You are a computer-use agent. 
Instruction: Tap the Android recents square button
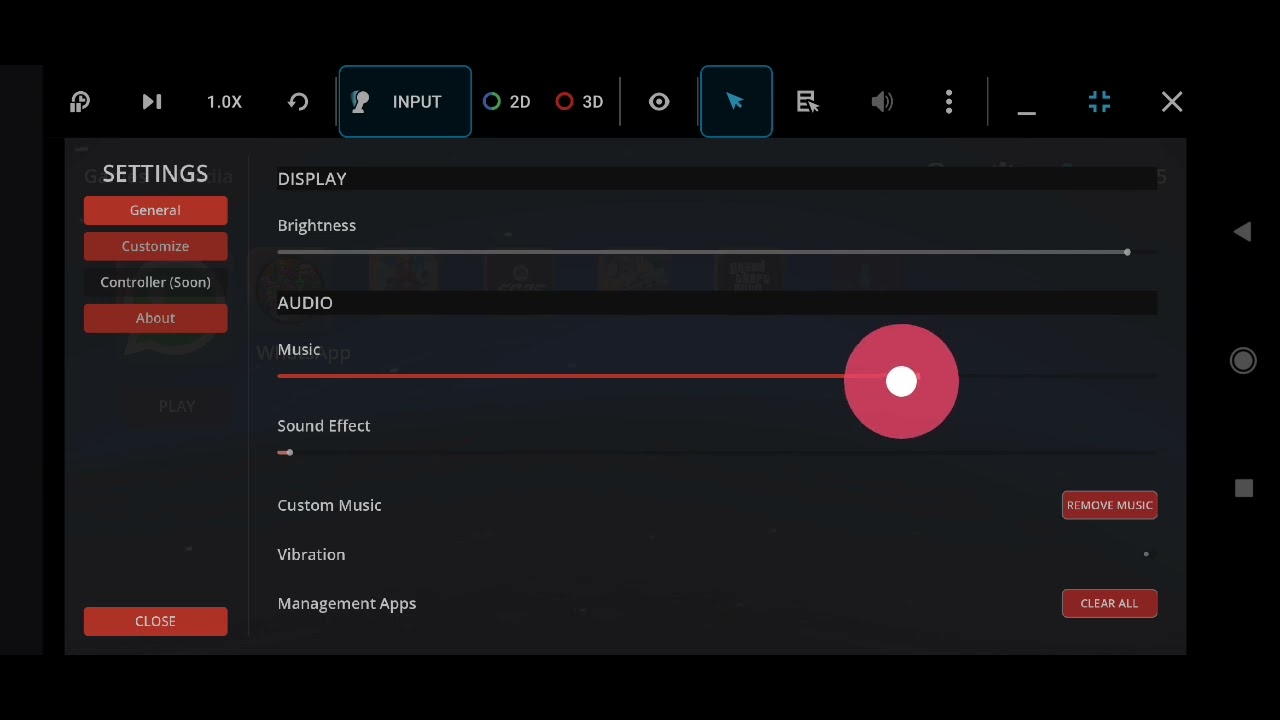1244,488
